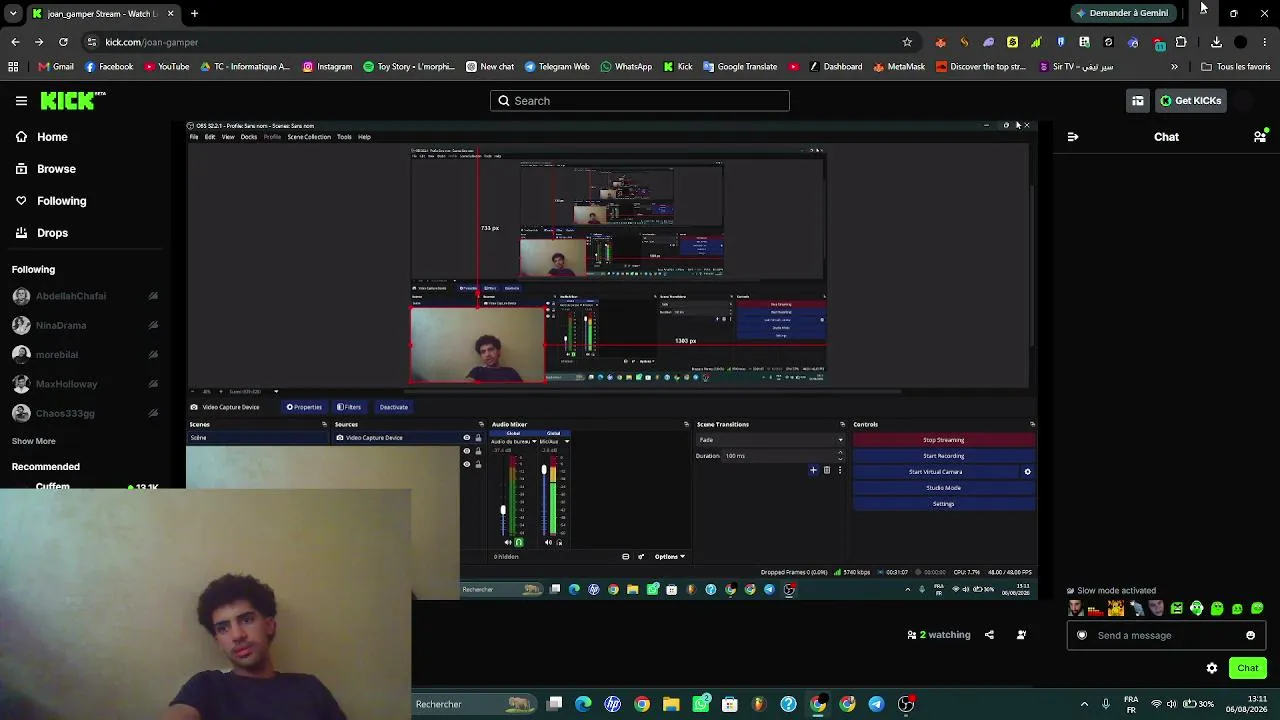The image size is (1280, 720).
Task: Open Telegram from the Windows taskbar
Action: [876, 704]
